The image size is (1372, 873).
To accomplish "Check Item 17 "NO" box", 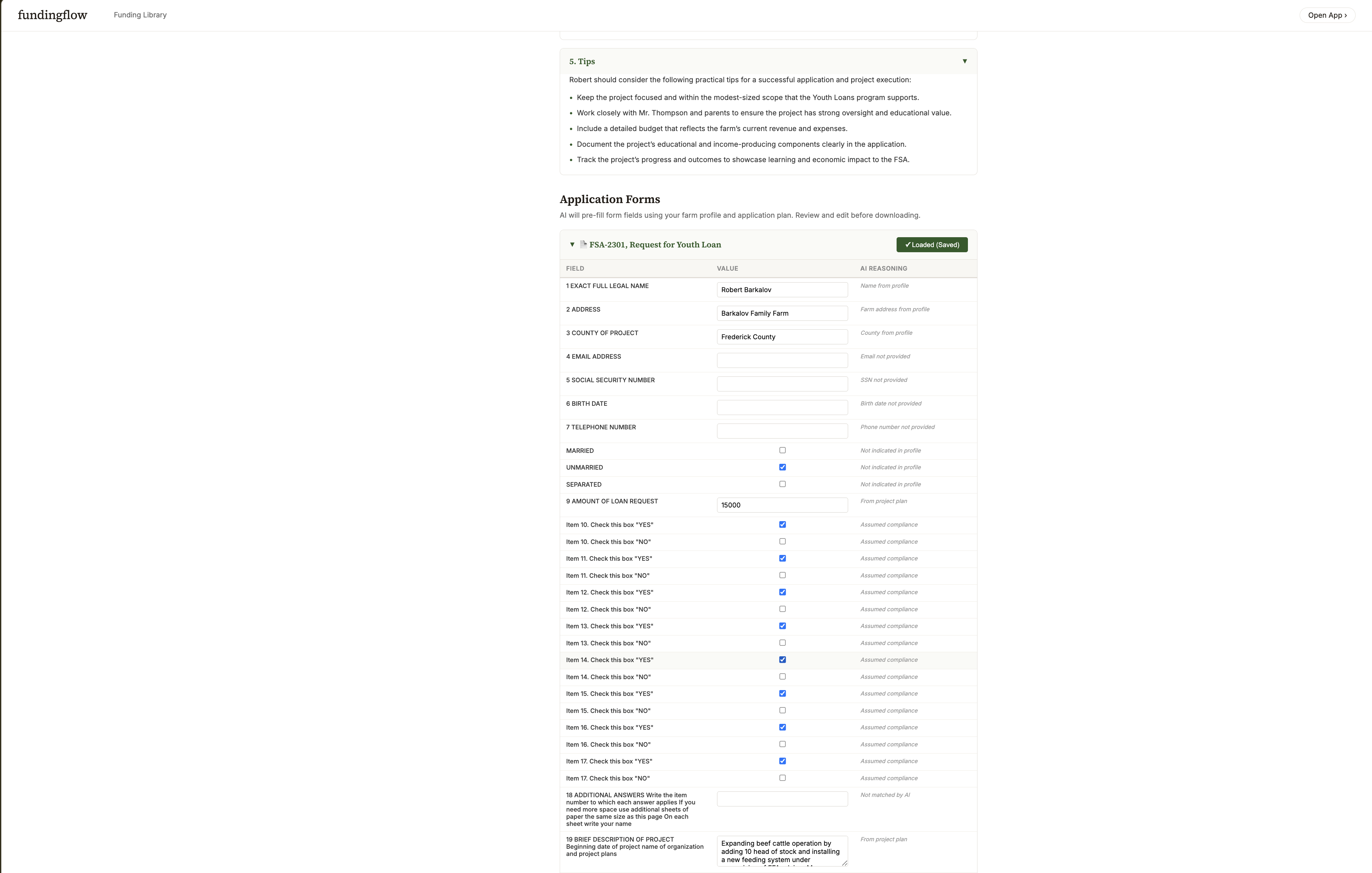I will pyautogui.click(x=782, y=778).
